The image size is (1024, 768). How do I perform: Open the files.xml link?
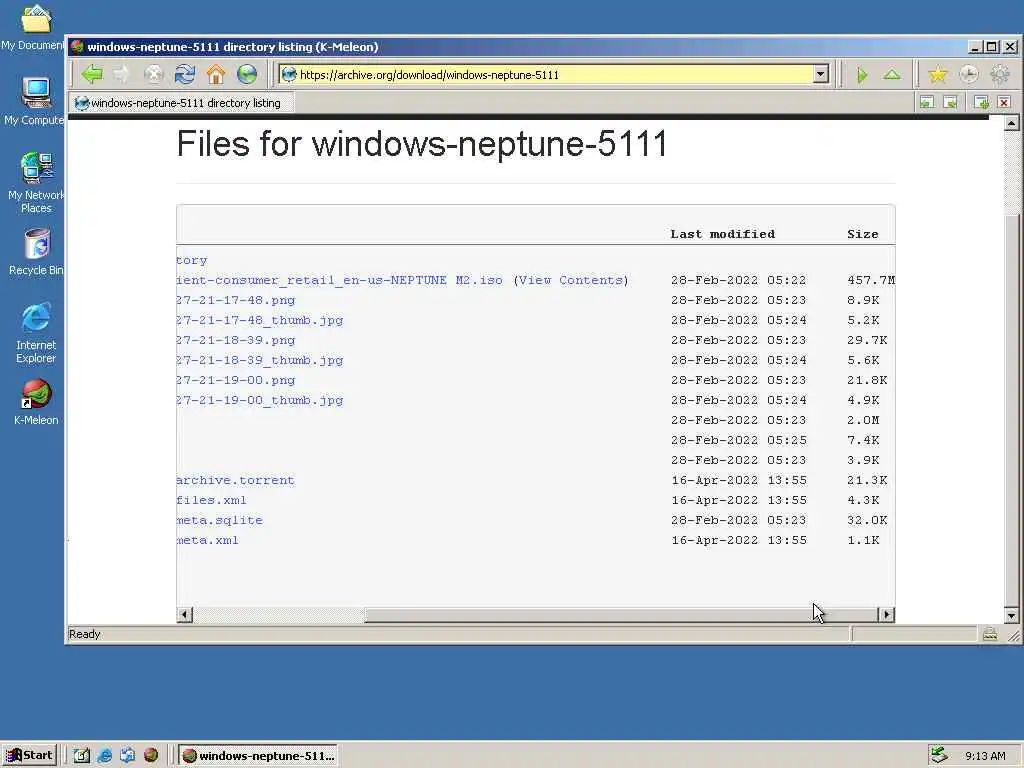[212, 500]
